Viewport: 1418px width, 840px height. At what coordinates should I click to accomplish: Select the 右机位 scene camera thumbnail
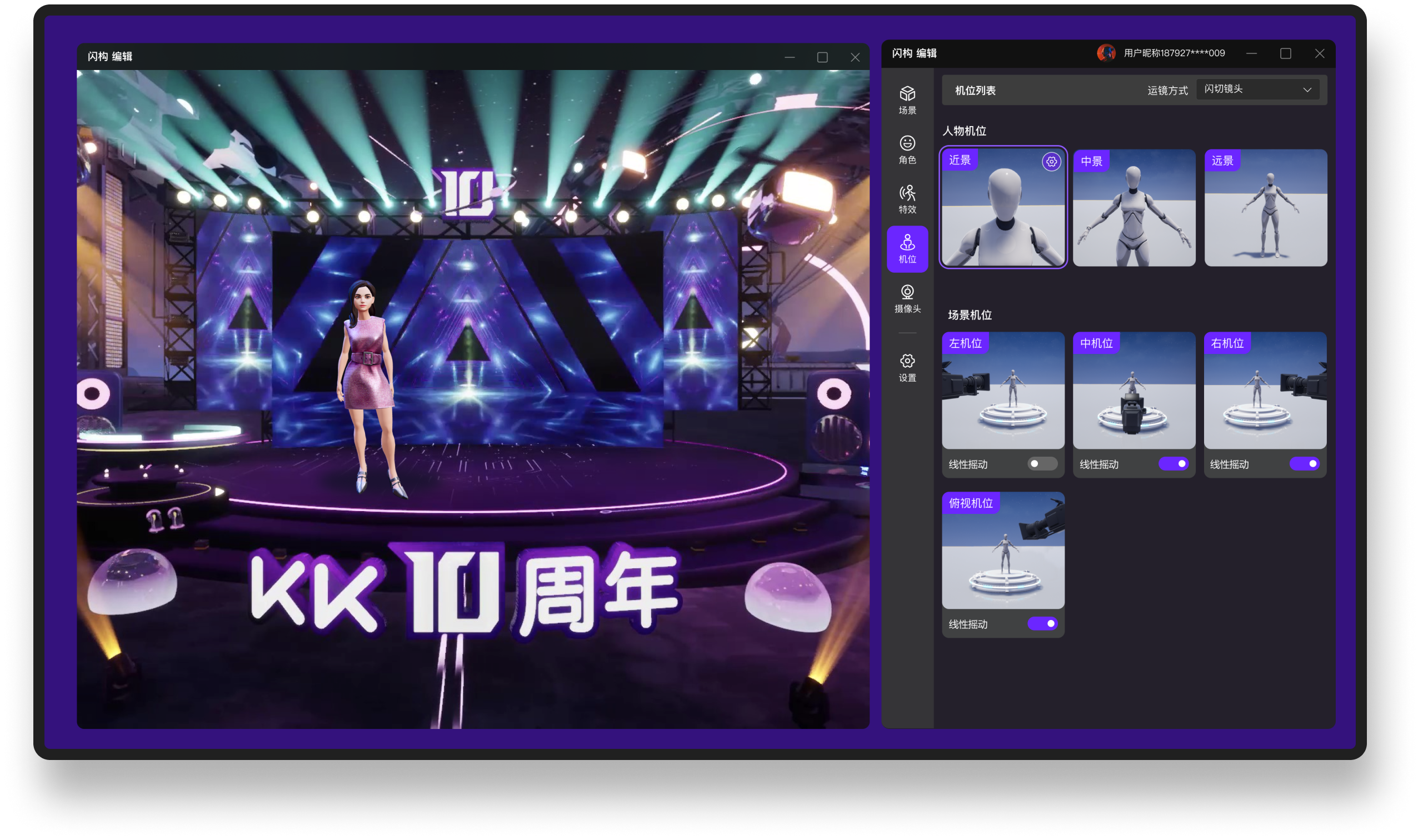1265,391
